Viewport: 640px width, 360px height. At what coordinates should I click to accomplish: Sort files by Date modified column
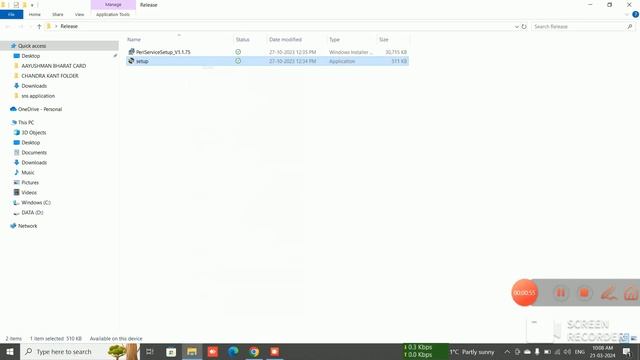285,40
